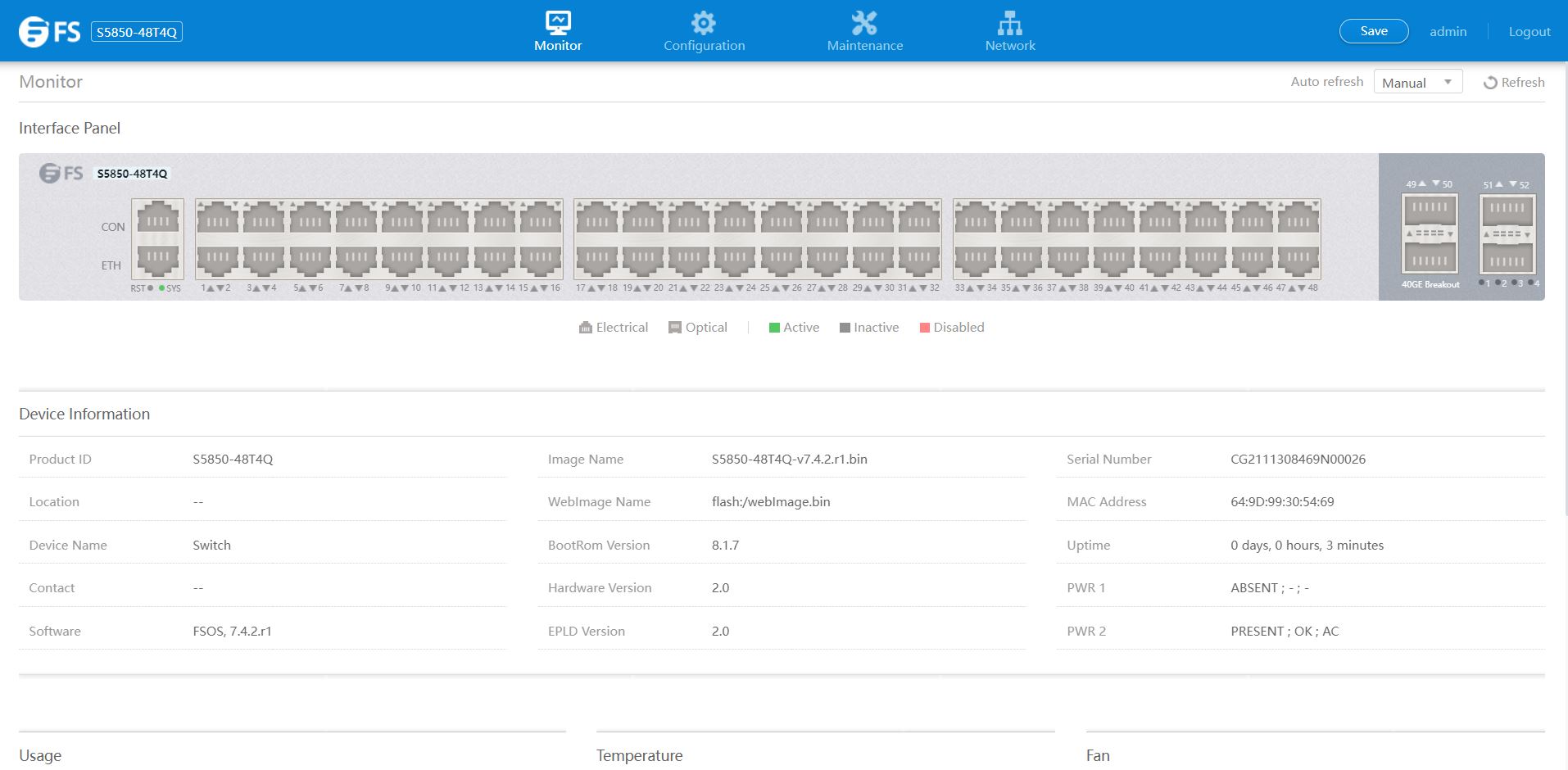Click the Save button
1568x770 pixels.
pos(1373,31)
